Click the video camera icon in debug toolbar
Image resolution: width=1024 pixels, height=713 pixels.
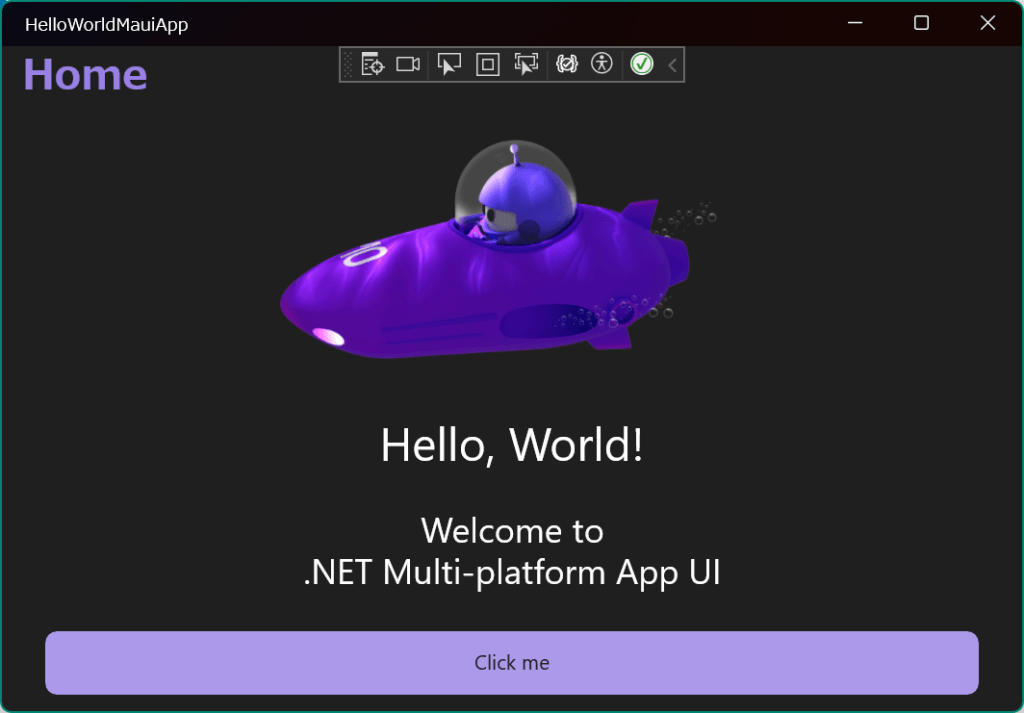coord(407,65)
